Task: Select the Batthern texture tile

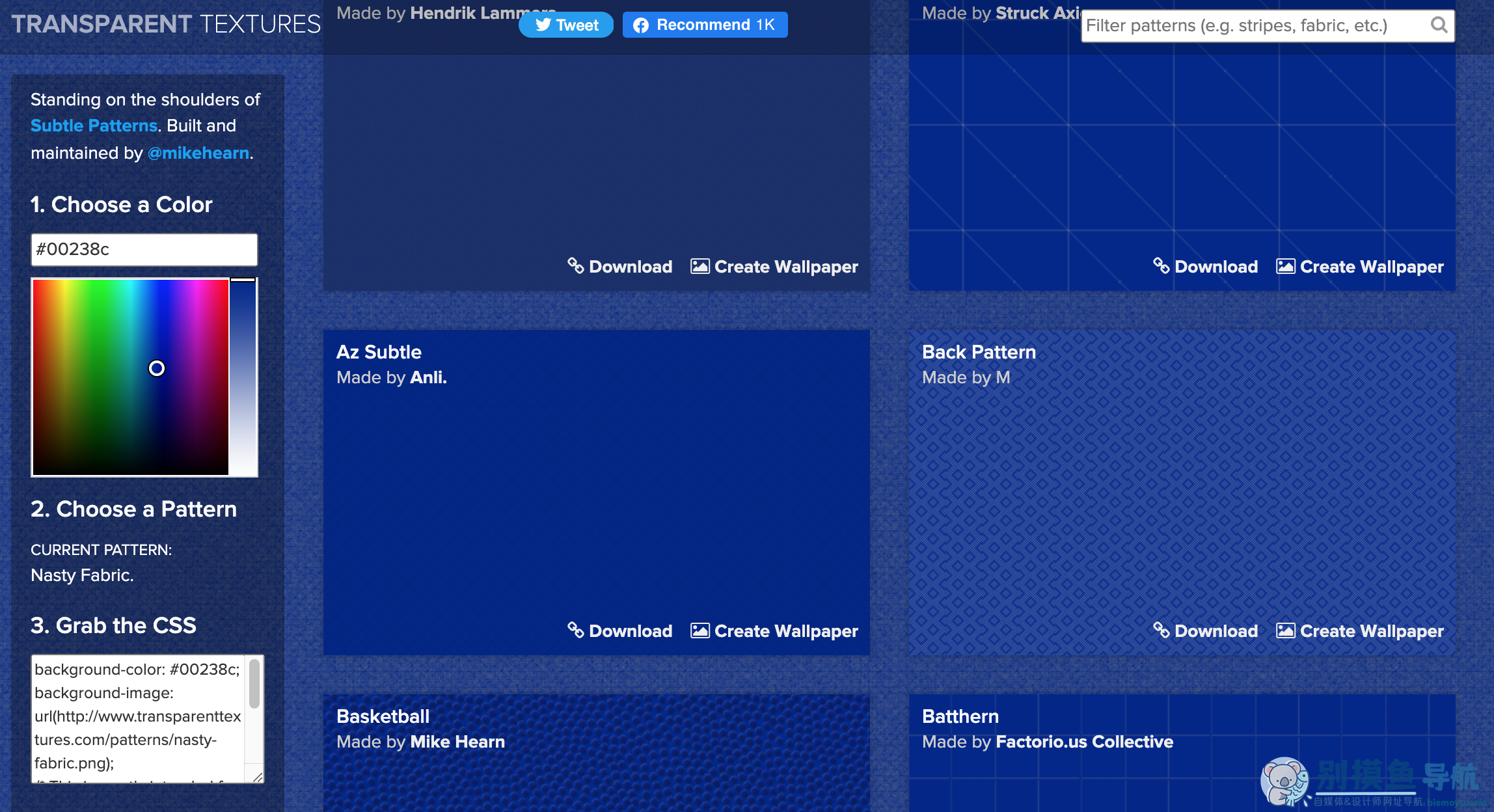Action: [x=1182, y=753]
